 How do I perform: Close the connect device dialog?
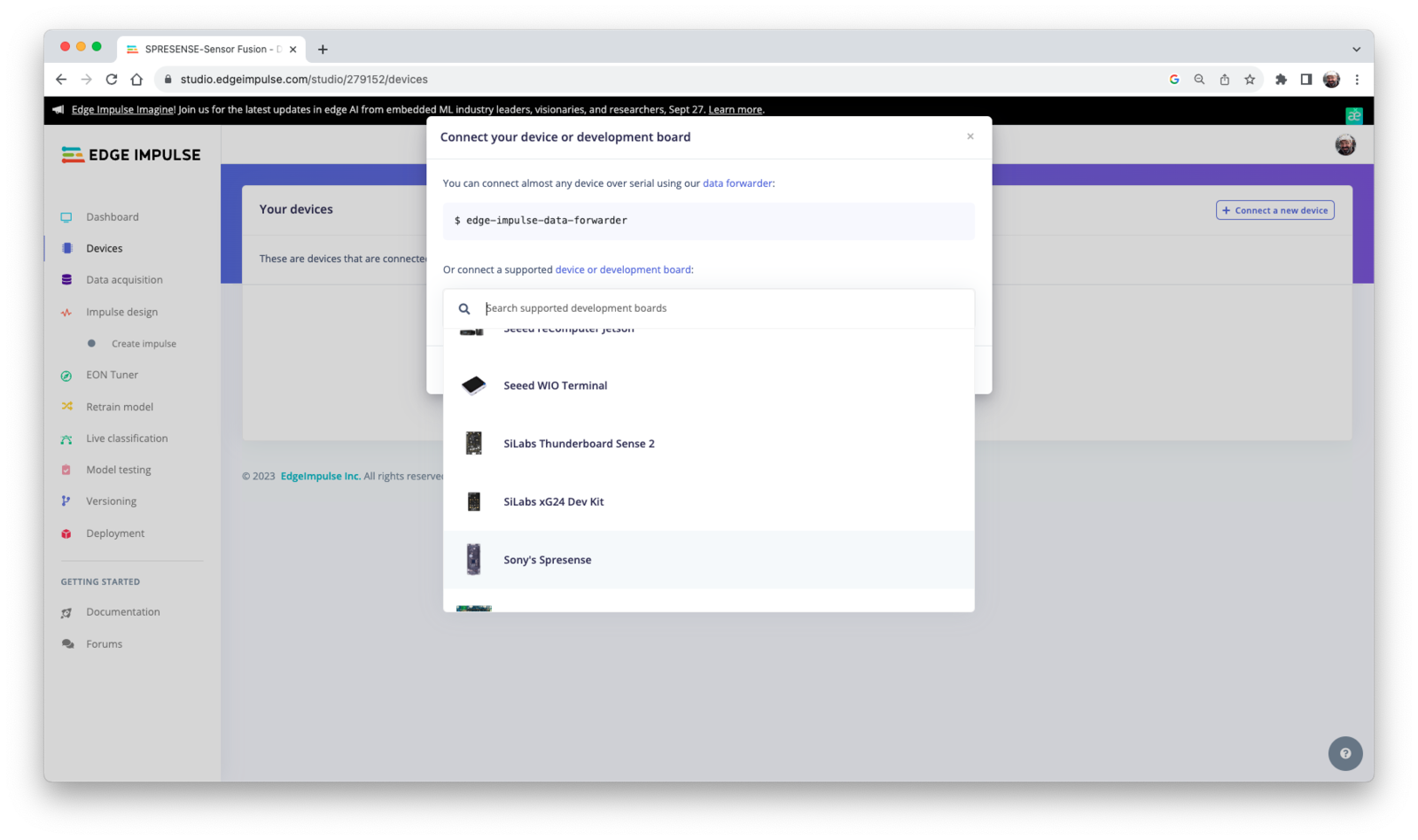click(970, 136)
